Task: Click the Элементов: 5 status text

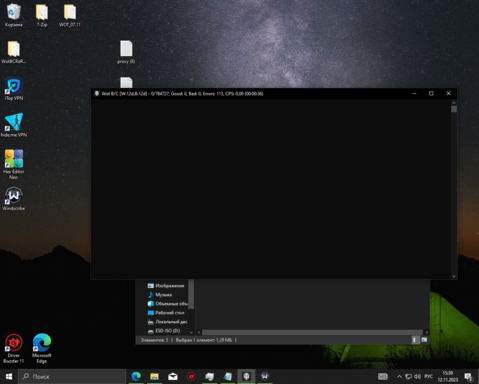Action: [154, 340]
